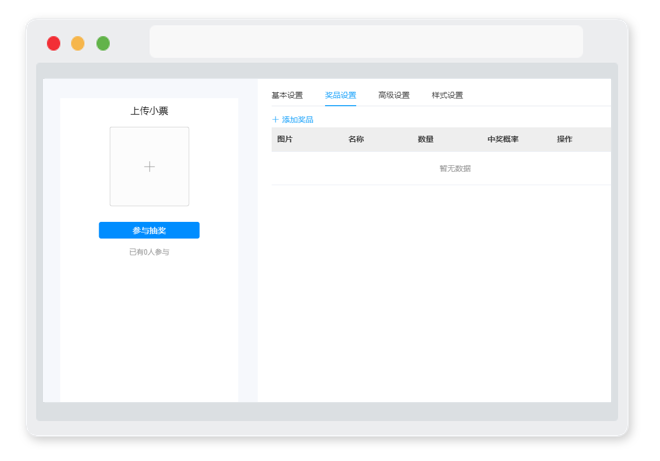
Task: Click the 已有0人参与 text
Action: pyautogui.click(x=149, y=252)
